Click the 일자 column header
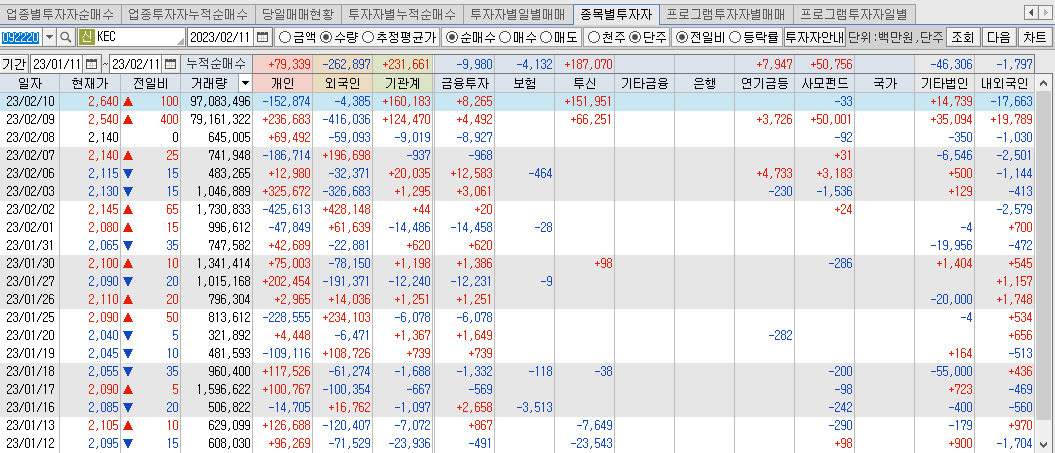1055x453 pixels. coord(30,84)
